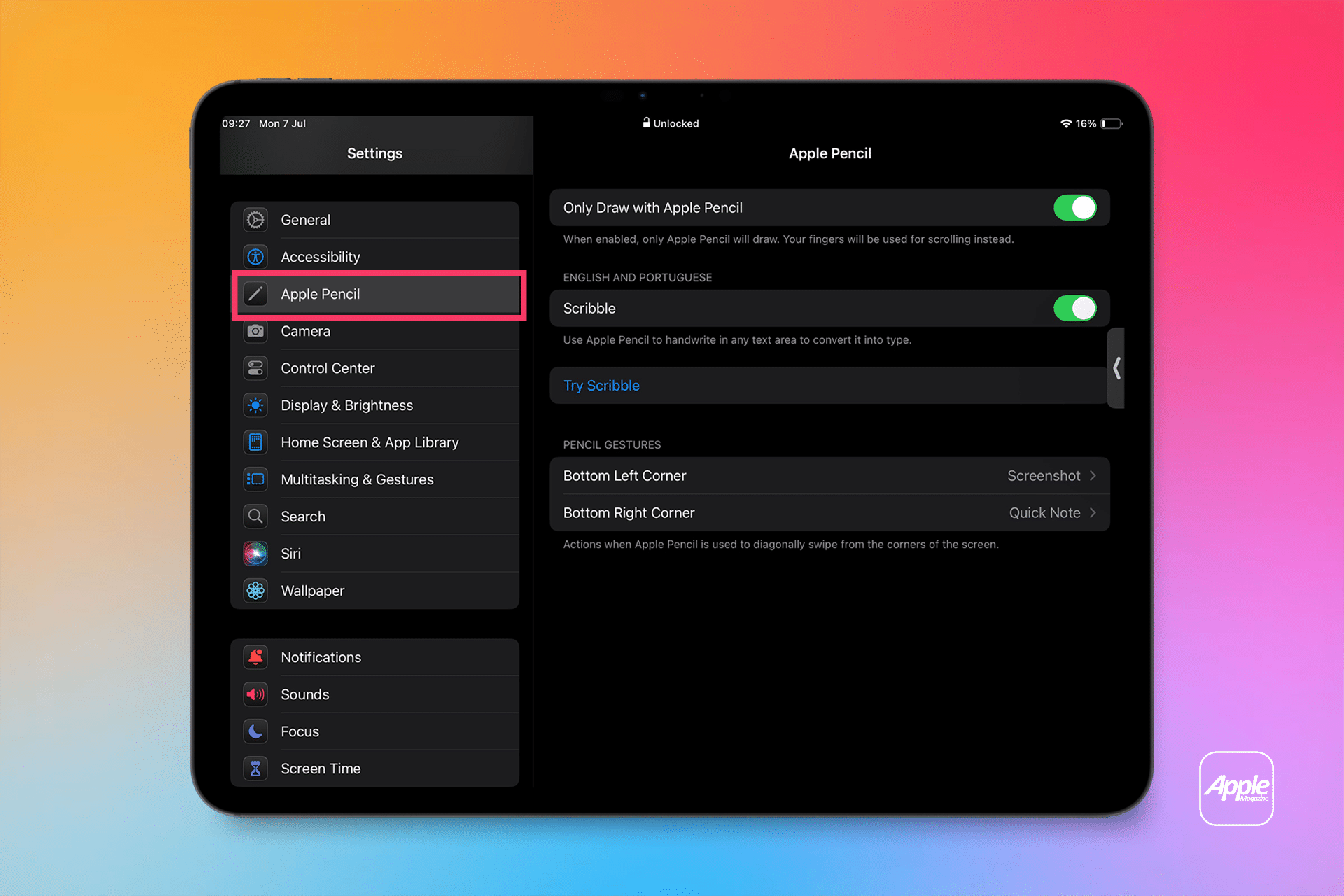Open Wallpaper settings
This screenshot has height=896, width=1344.
[x=375, y=591]
